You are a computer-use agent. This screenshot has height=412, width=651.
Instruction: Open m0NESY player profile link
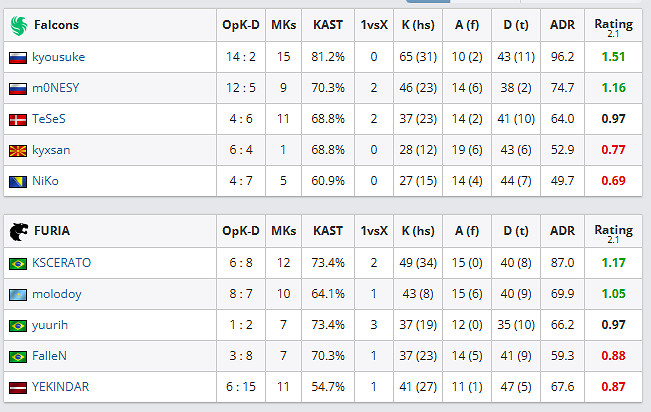pos(54,88)
